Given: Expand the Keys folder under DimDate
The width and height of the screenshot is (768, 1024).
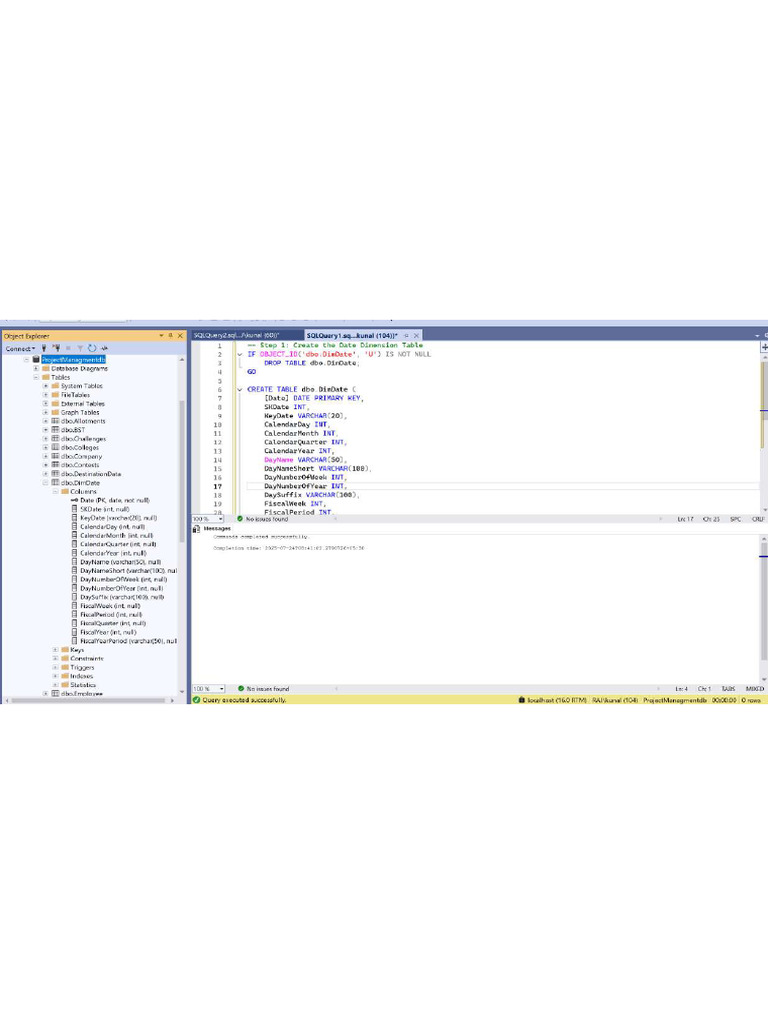Looking at the screenshot, I should point(56,650).
